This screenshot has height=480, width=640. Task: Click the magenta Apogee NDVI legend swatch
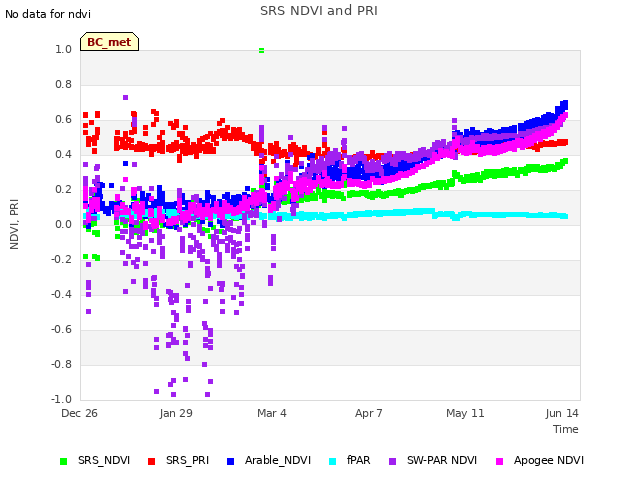499,461
